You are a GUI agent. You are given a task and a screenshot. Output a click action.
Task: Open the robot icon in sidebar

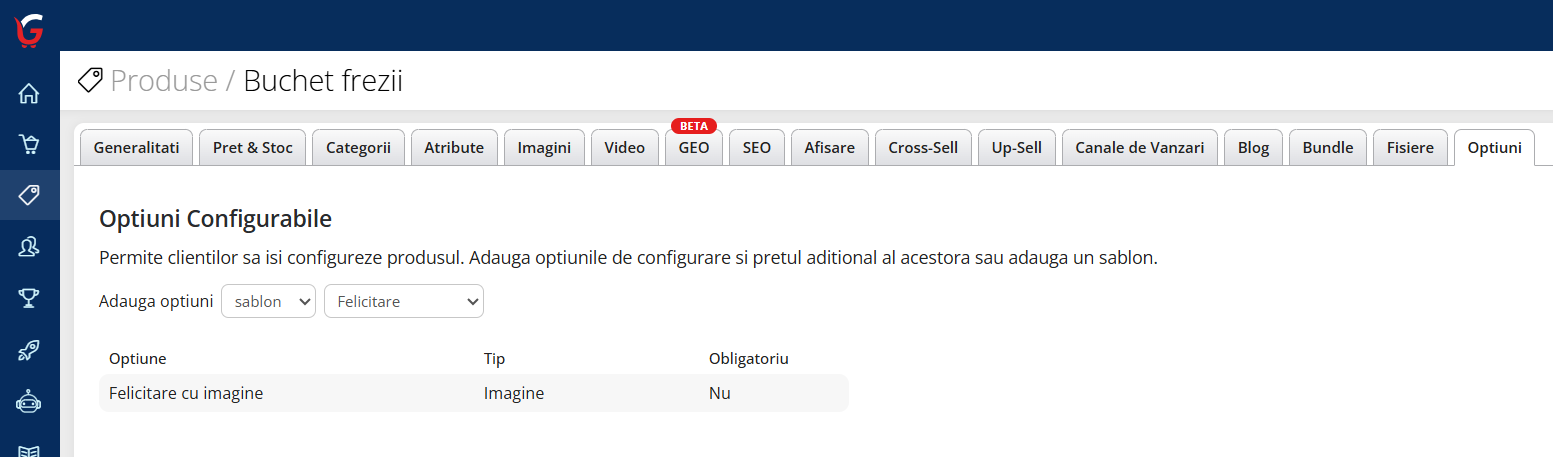(29, 401)
